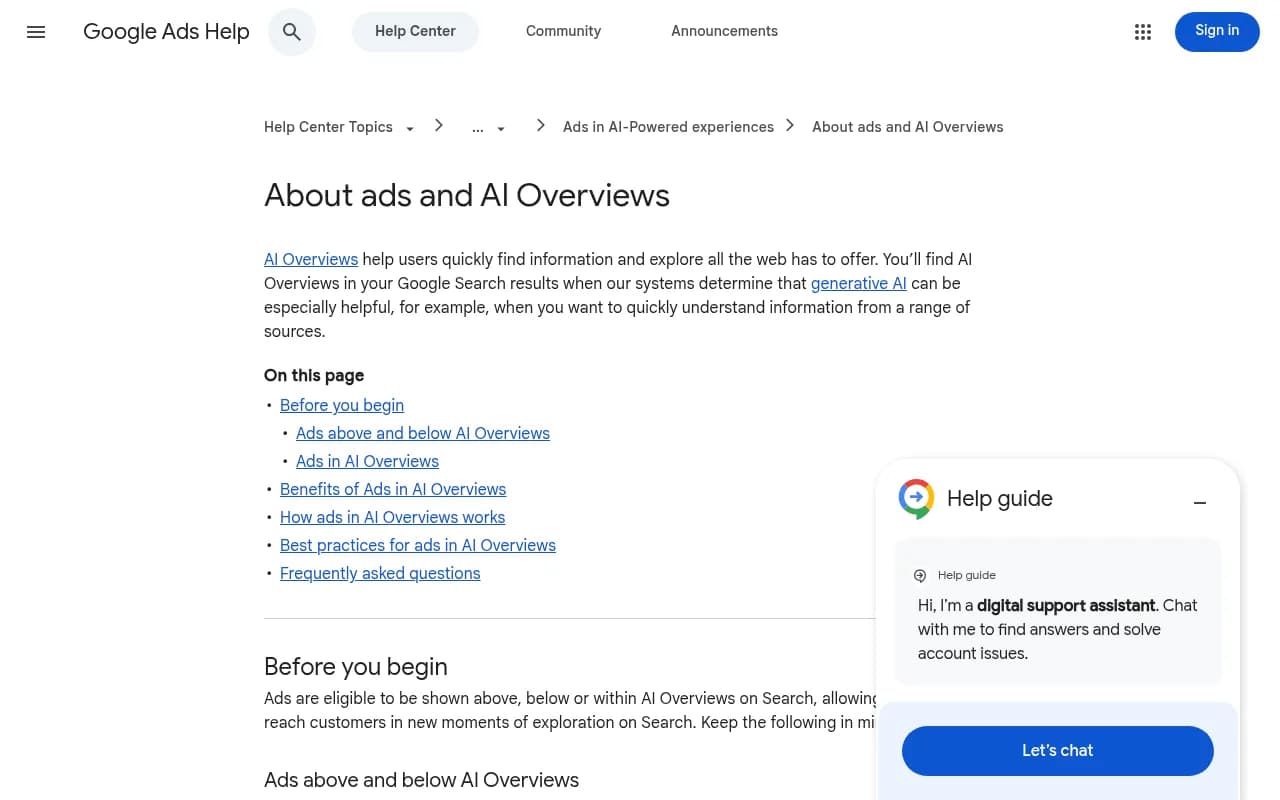Open the AI Overviews link

click(311, 259)
